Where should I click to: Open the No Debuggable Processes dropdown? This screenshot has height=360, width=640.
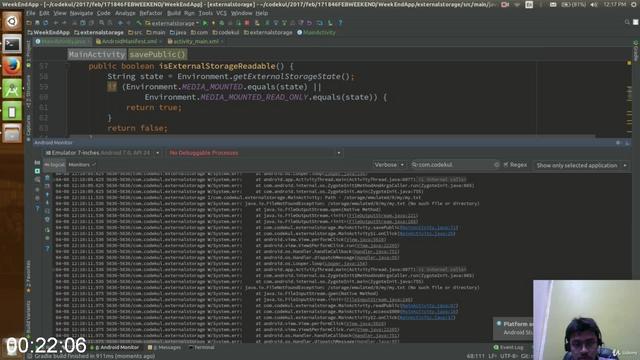pos(255,153)
